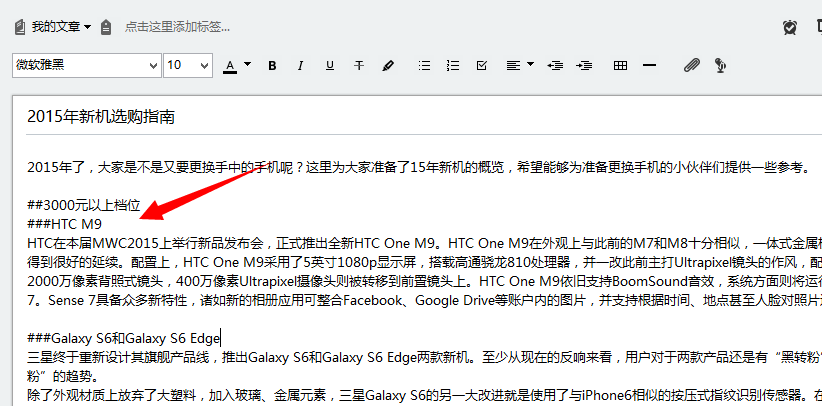This screenshot has width=822, height=406.
Task: Start voice recording with microphone icon
Action: click(720, 66)
